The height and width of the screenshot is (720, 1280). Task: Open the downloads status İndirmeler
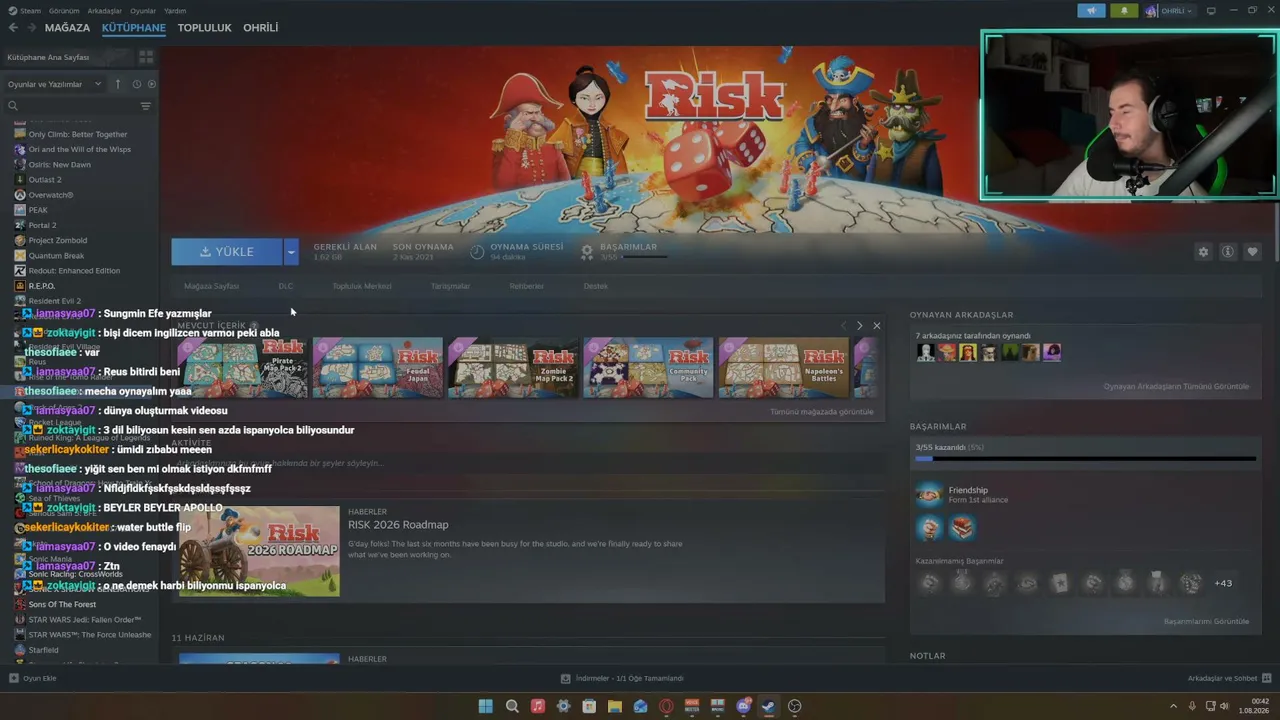(x=621, y=678)
